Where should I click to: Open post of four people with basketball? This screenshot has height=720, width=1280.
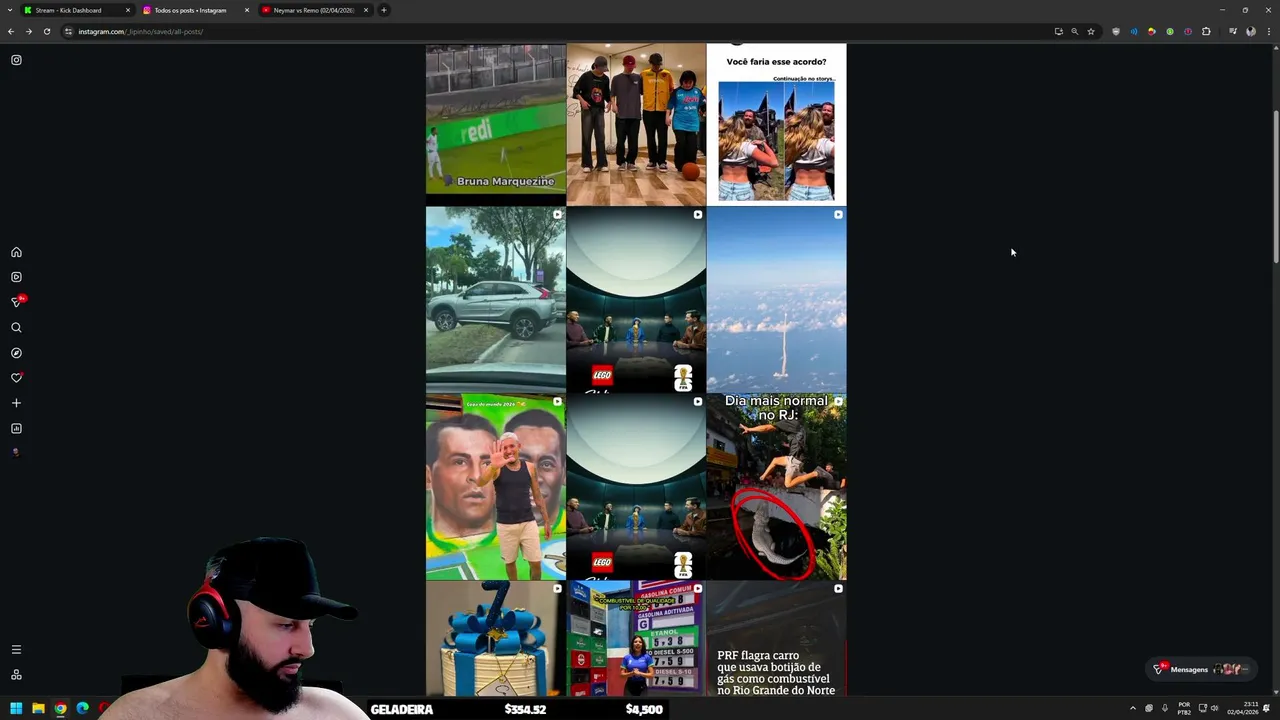pos(636,124)
